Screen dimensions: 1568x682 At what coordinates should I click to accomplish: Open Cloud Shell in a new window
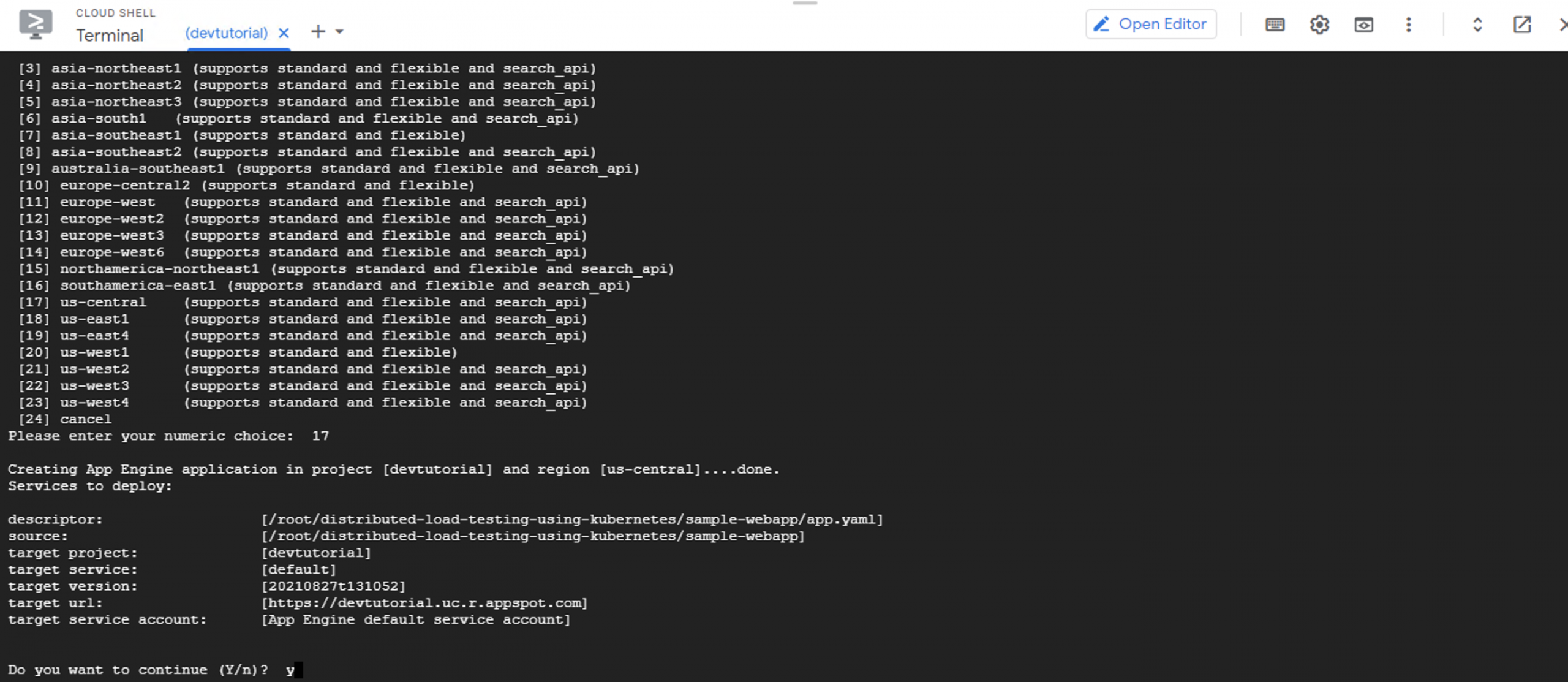[x=1522, y=25]
